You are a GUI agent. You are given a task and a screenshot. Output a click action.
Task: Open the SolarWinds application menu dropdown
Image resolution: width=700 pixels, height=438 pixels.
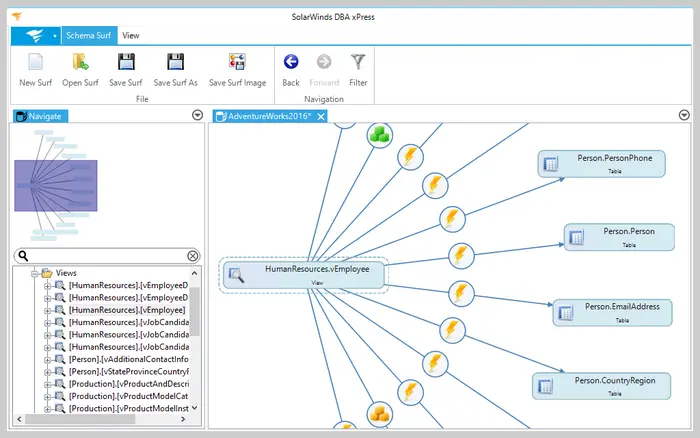[x=55, y=35]
